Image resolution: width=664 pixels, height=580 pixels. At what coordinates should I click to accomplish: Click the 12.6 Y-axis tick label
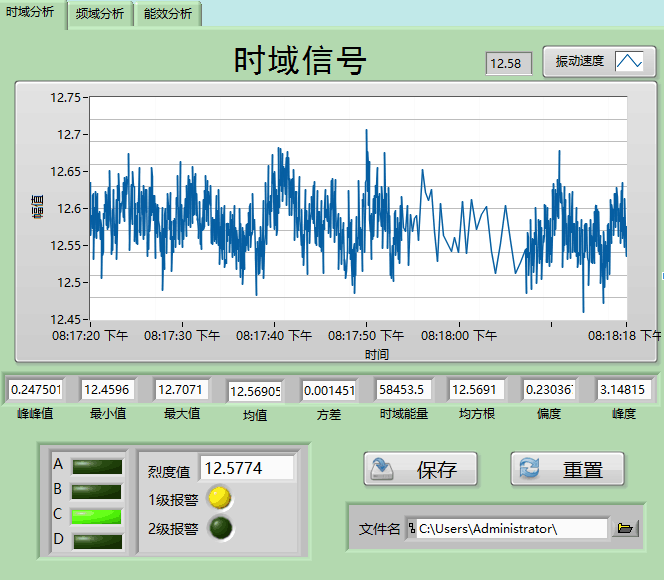tap(69, 209)
